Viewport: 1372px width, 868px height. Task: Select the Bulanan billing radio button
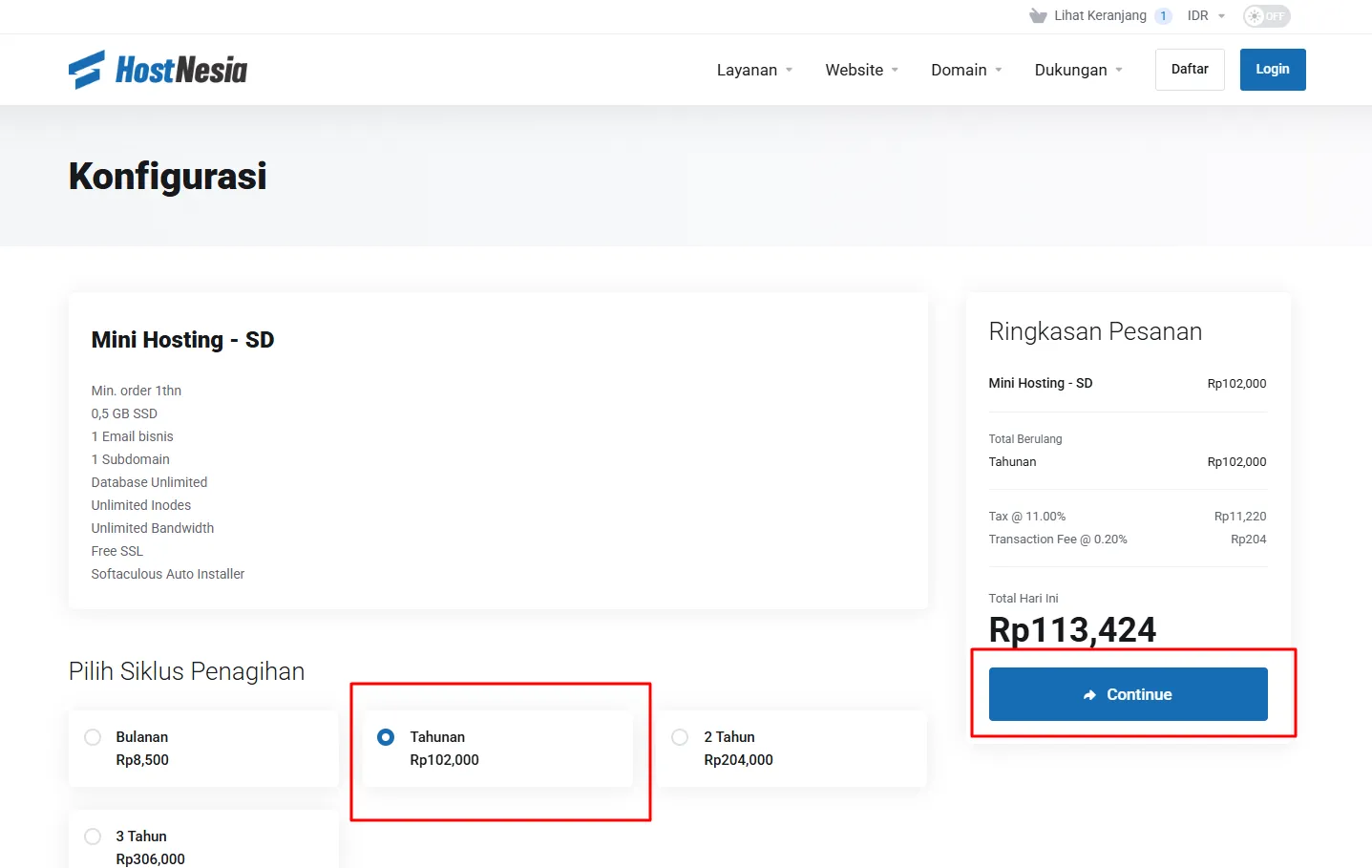point(93,737)
